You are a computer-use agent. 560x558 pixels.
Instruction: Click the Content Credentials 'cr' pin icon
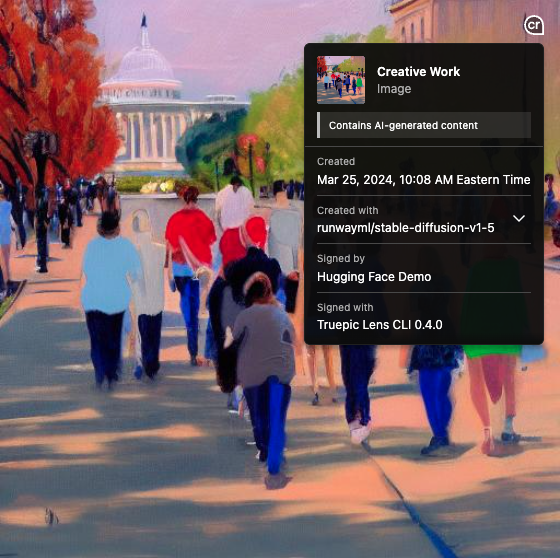[534, 25]
